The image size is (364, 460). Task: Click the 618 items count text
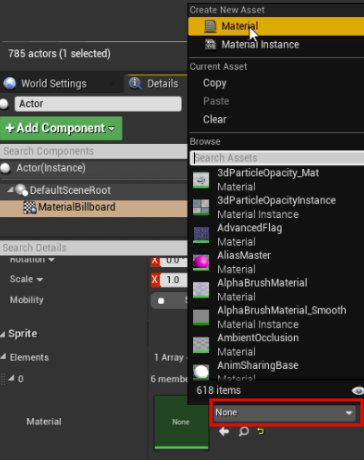(x=218, y=391)
